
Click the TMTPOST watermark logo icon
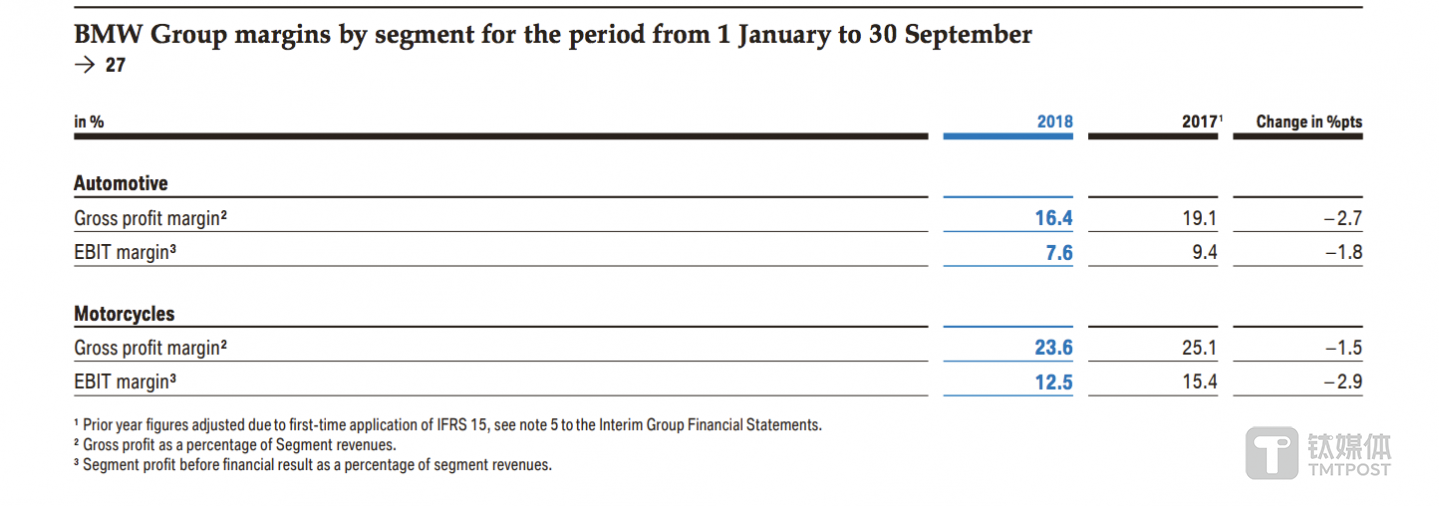click(1272, 453)
